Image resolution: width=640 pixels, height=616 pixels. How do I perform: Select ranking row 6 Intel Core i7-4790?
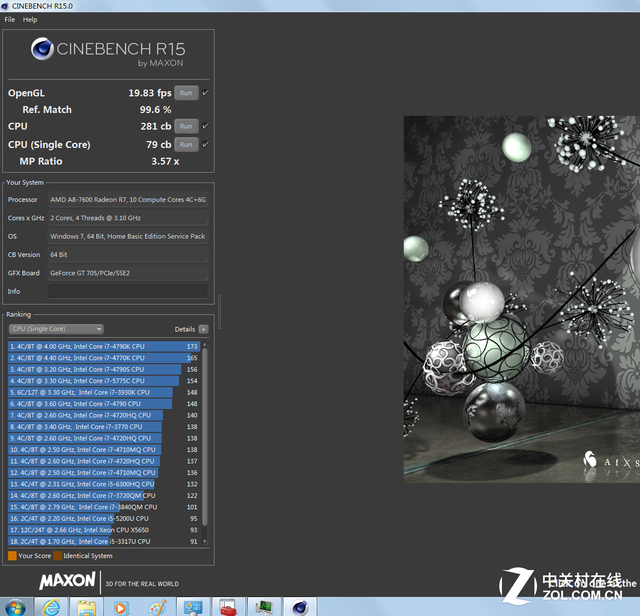[104, 404]
